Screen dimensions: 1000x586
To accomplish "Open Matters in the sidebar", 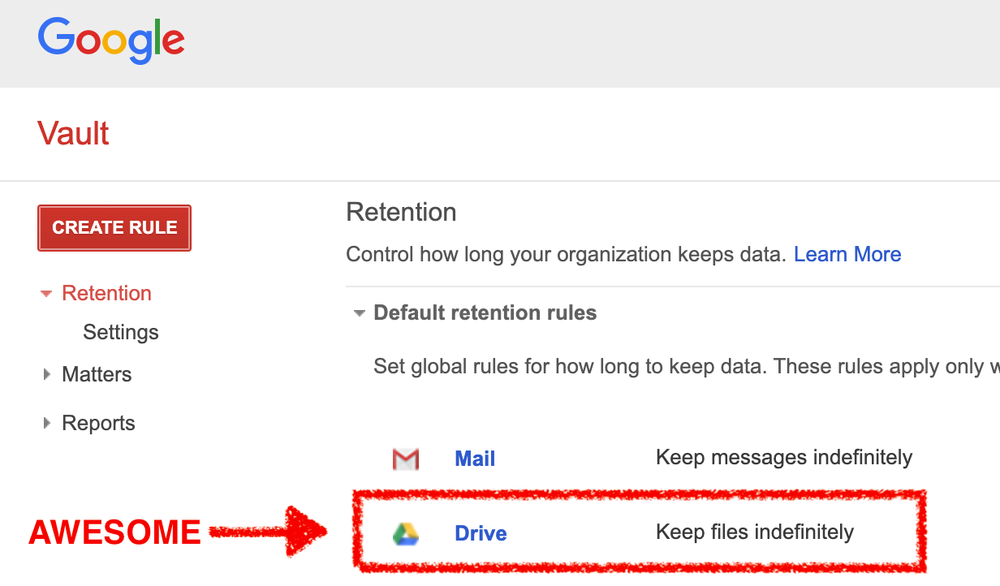I will pos(96,374).
